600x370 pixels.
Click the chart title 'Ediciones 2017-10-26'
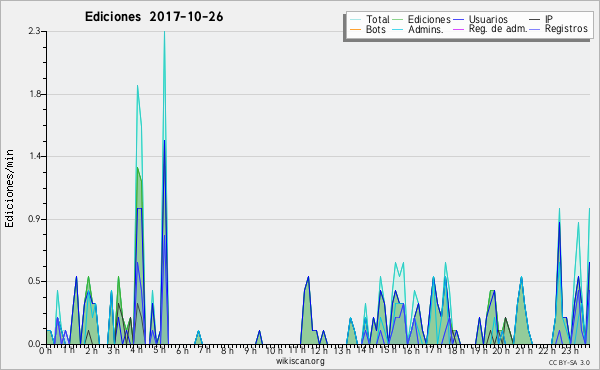pos(154,17)
